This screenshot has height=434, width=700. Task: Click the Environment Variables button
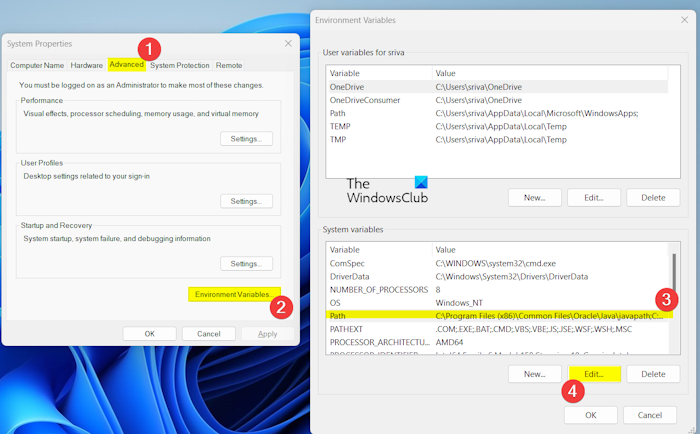click(234, 294)
